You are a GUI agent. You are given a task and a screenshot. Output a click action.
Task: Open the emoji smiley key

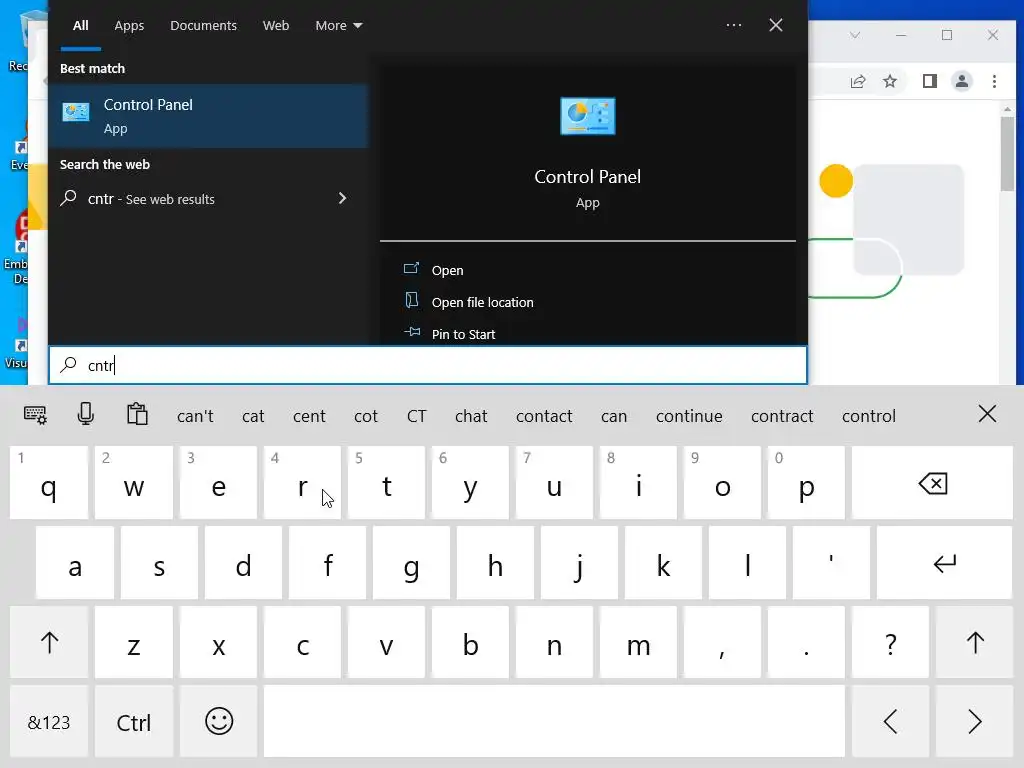point(219,722)
